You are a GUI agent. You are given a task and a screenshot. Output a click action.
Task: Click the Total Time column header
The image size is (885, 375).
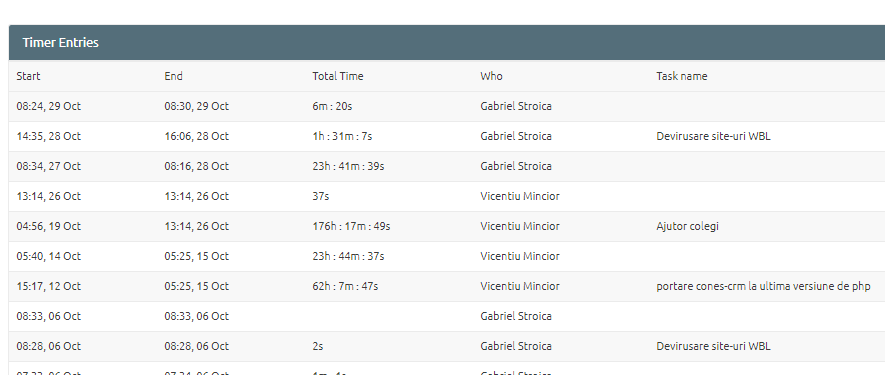(338, 76)
